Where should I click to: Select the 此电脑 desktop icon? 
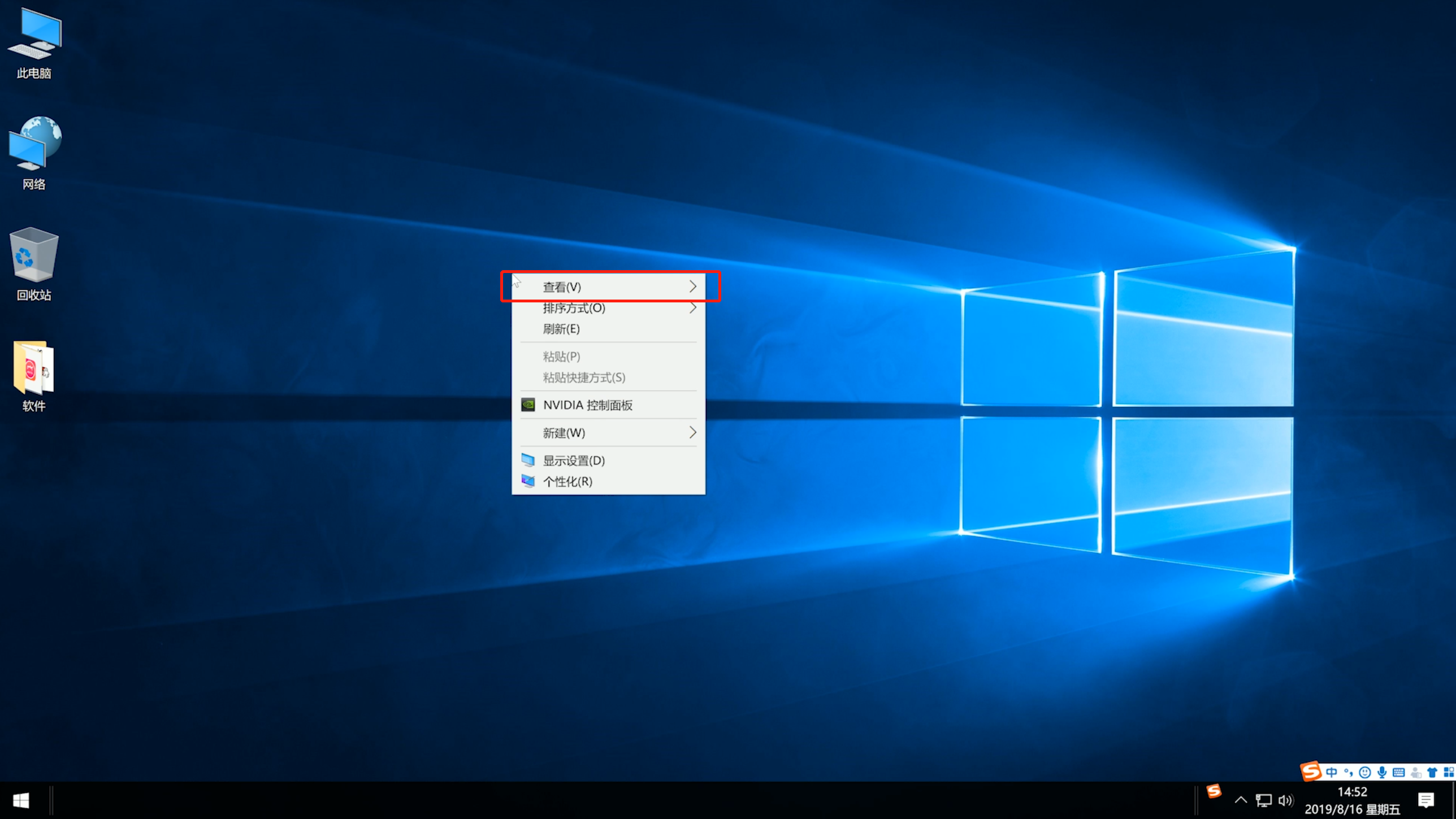click(x=34, y=44)
